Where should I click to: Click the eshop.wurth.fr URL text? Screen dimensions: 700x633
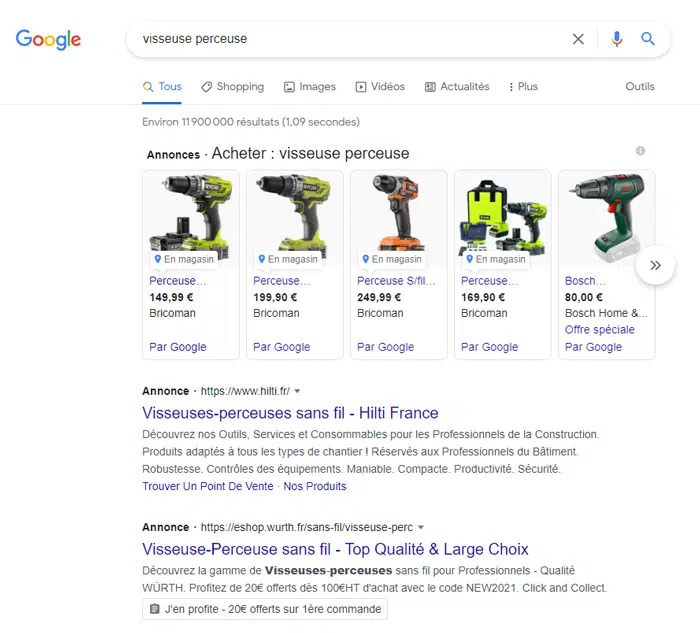307,527
